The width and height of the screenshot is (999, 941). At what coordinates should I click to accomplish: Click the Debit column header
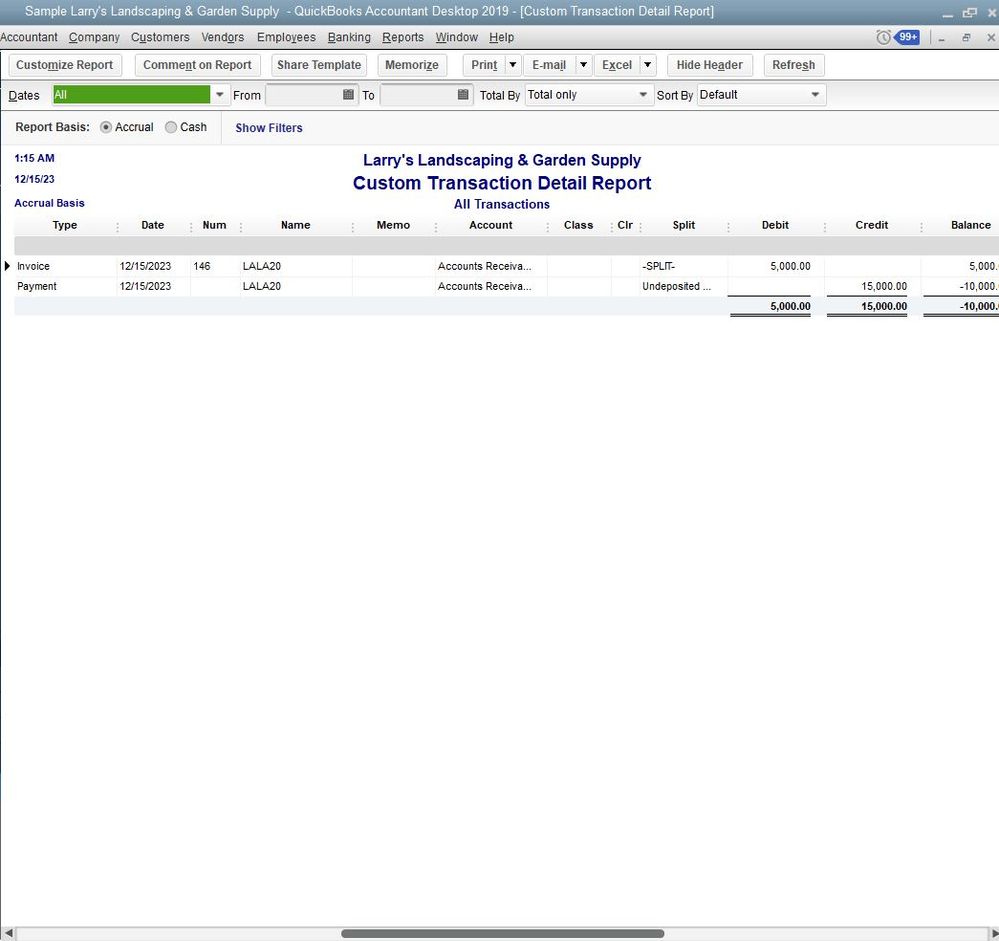coord(775,225)
